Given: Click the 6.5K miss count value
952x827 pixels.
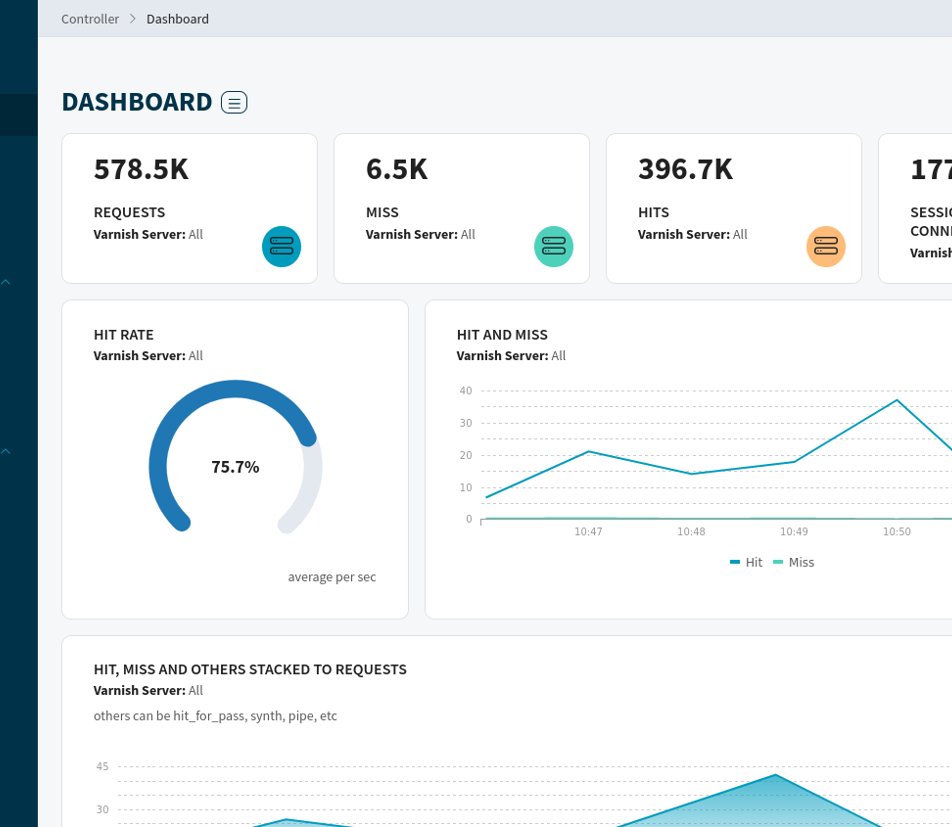Looking at the screenshot, I should tap(397, 169).
